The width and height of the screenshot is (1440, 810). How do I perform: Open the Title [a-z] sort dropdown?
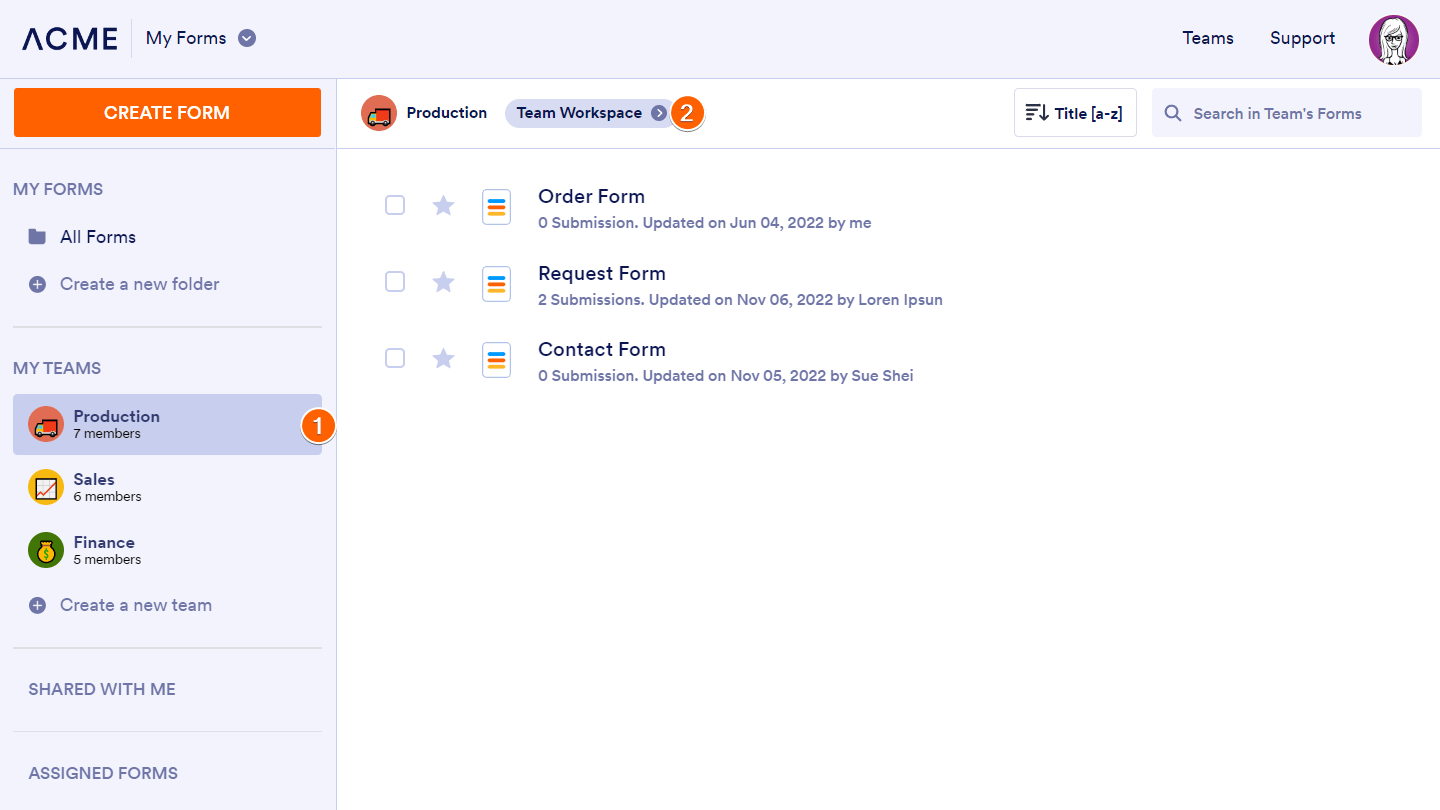point(1075,113)
